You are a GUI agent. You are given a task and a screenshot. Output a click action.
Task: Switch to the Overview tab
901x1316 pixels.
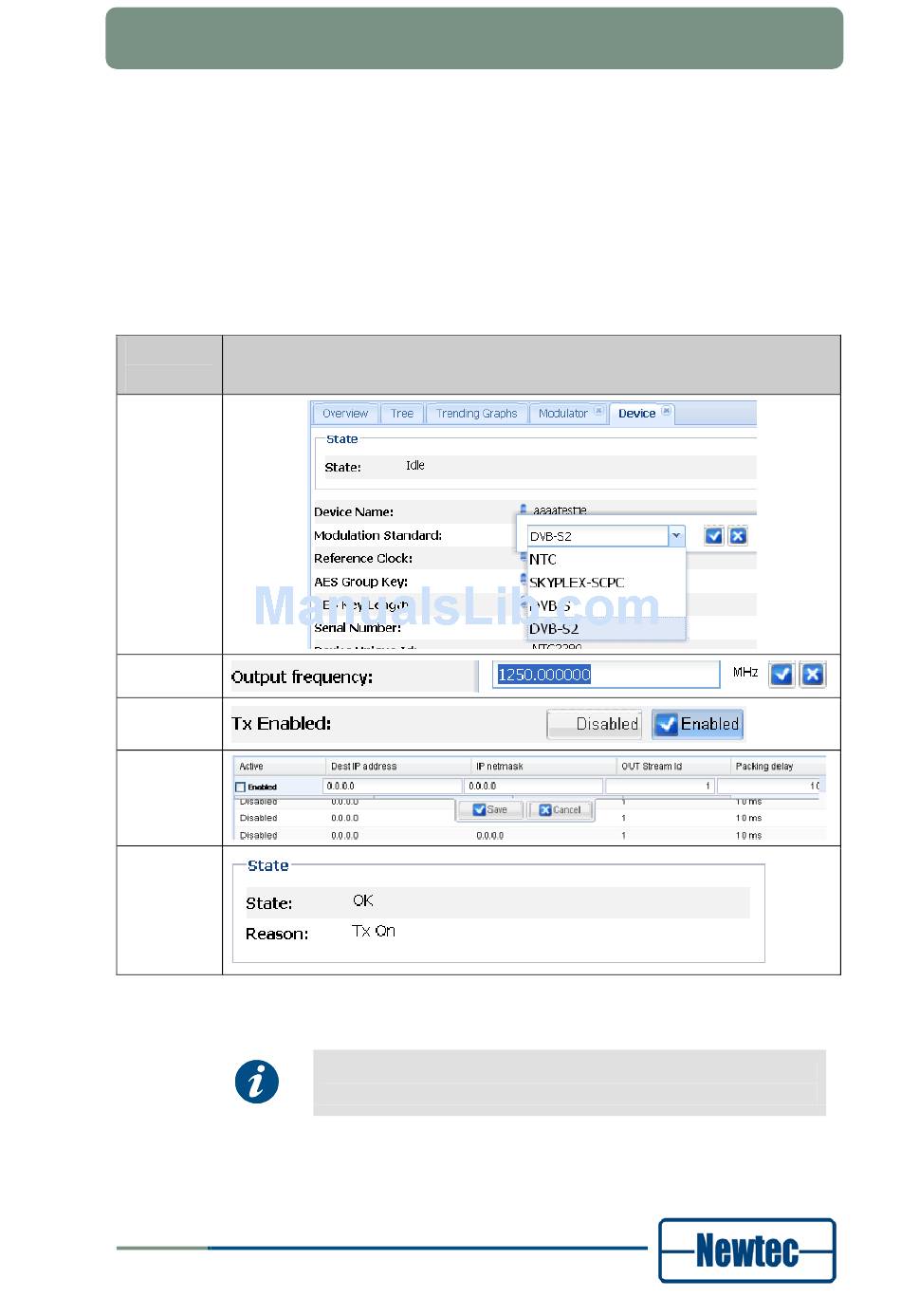[x=345, y=414]
